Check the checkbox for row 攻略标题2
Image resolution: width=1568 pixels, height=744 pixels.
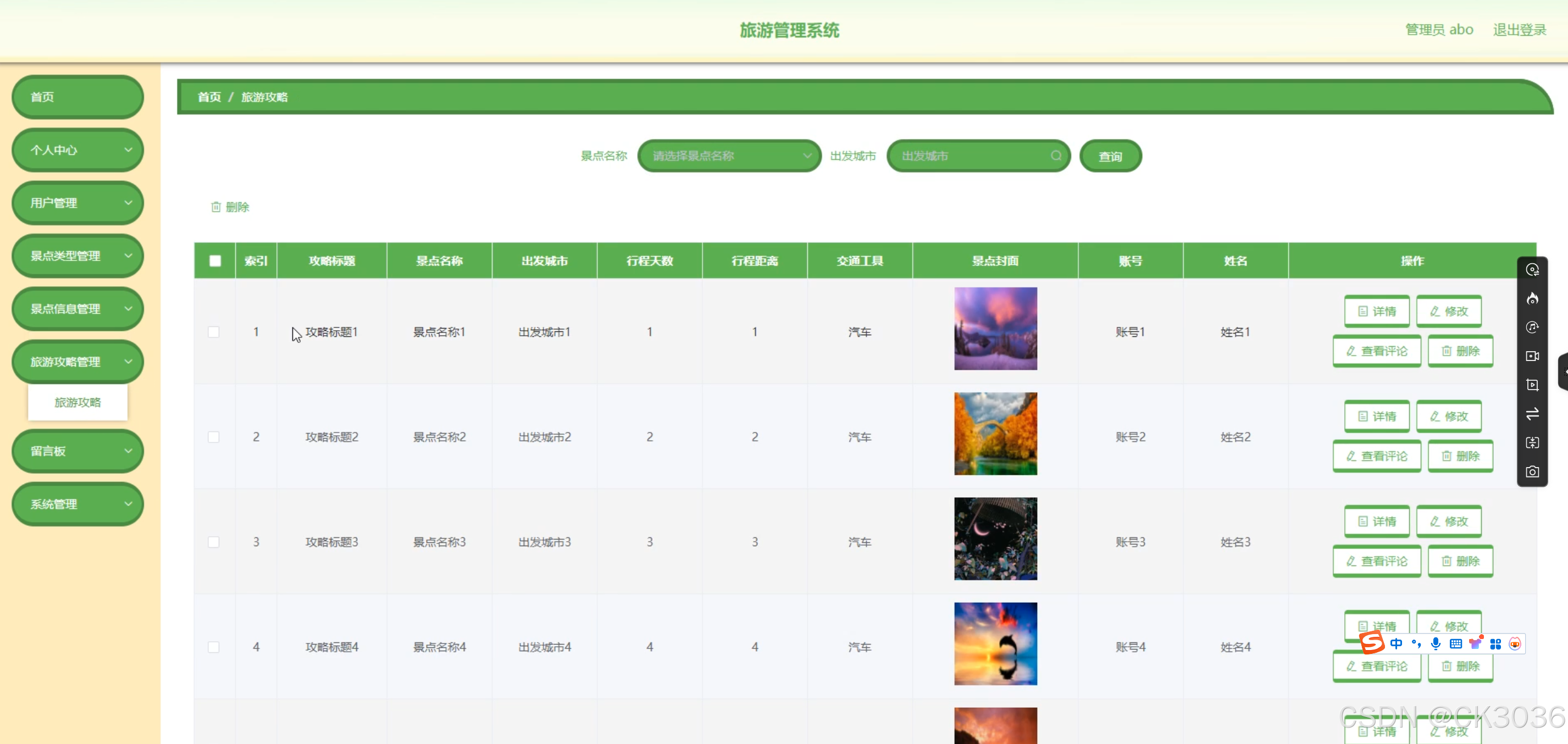point(214,437)
